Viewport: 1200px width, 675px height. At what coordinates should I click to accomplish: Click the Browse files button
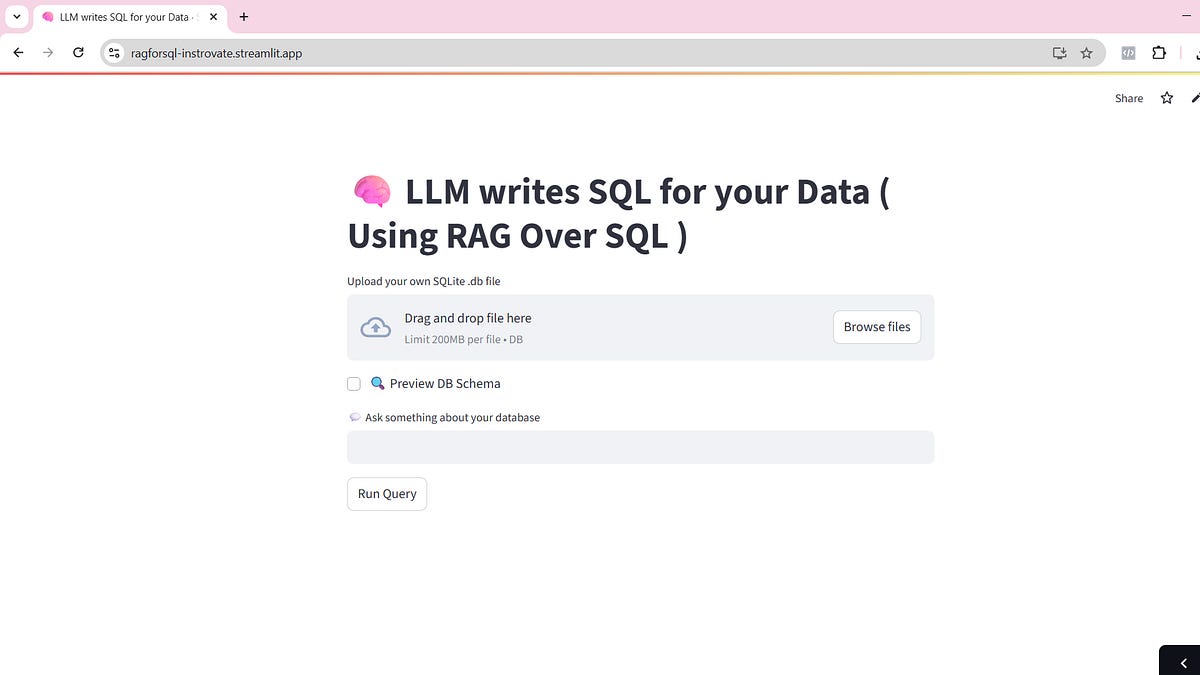(877, 327)
